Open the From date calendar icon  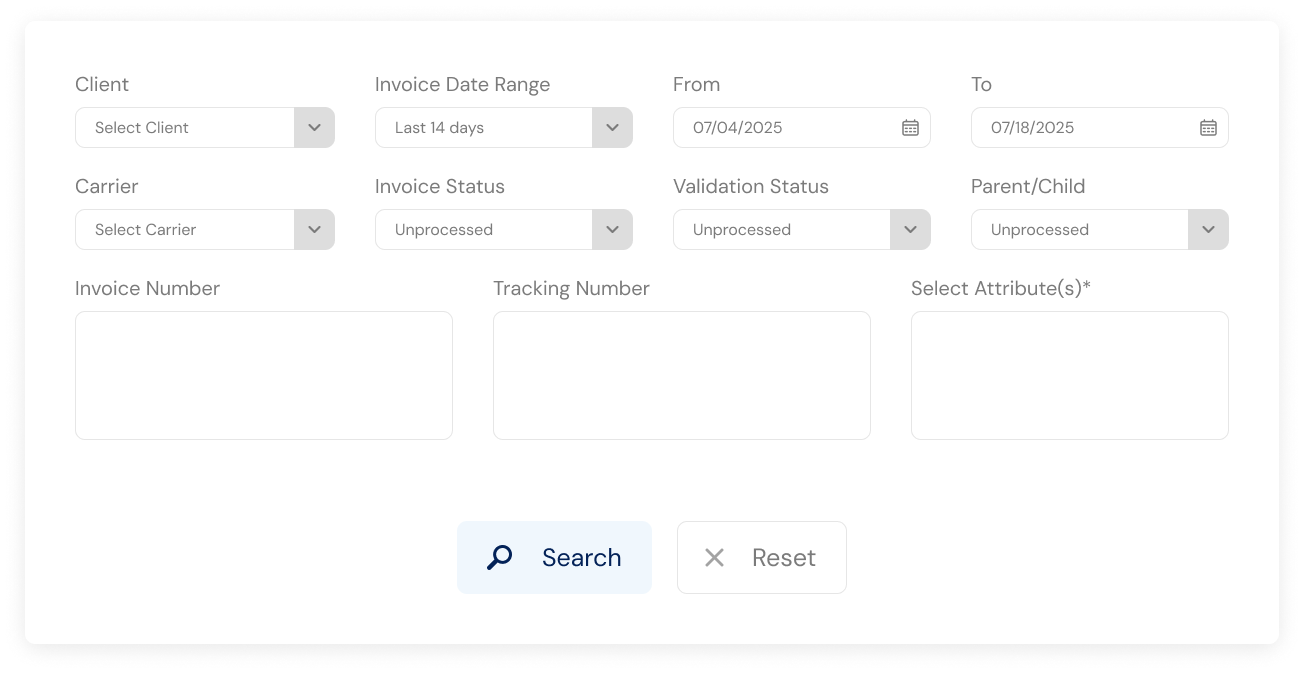tap(910, 128)
